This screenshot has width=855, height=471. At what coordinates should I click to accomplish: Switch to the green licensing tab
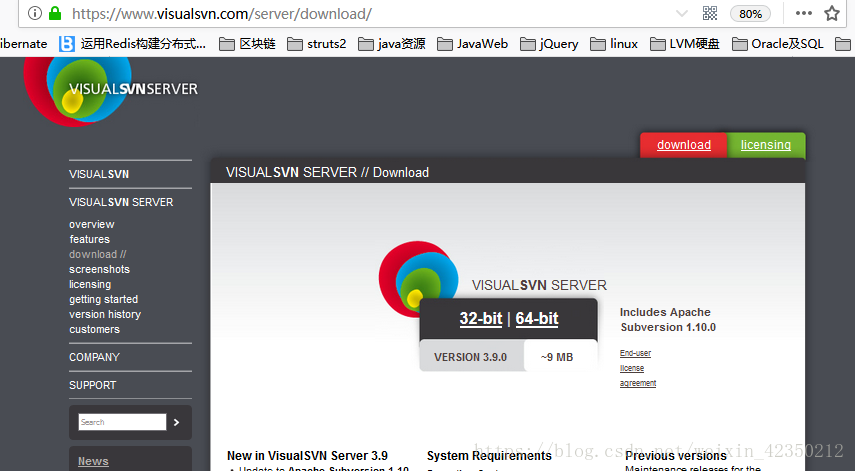(766, 145)
